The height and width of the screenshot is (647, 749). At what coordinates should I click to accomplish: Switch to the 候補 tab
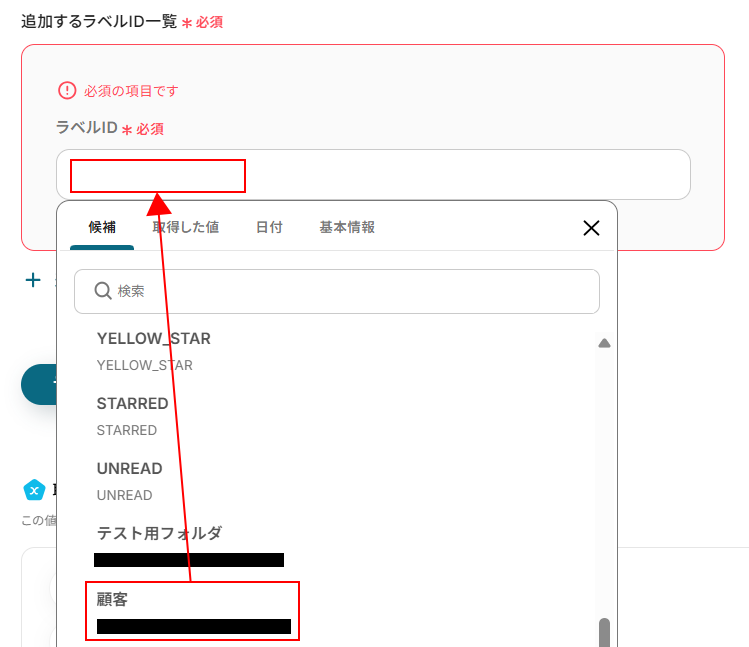pyautogui.click(x=102, y=227)
